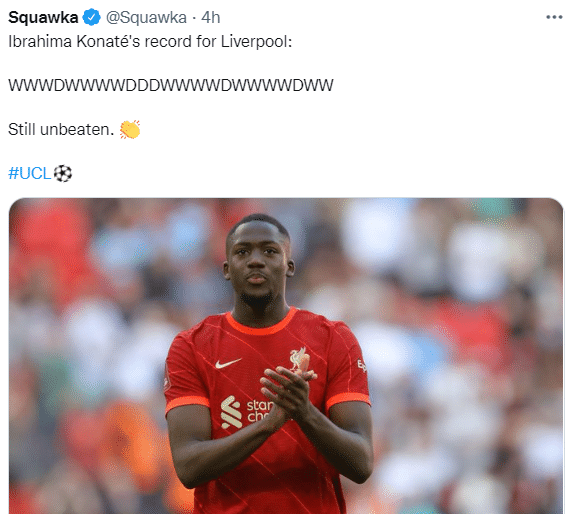
Task: Click the sleeve badge on player's left arm
Action: click(x=361, y=365)
